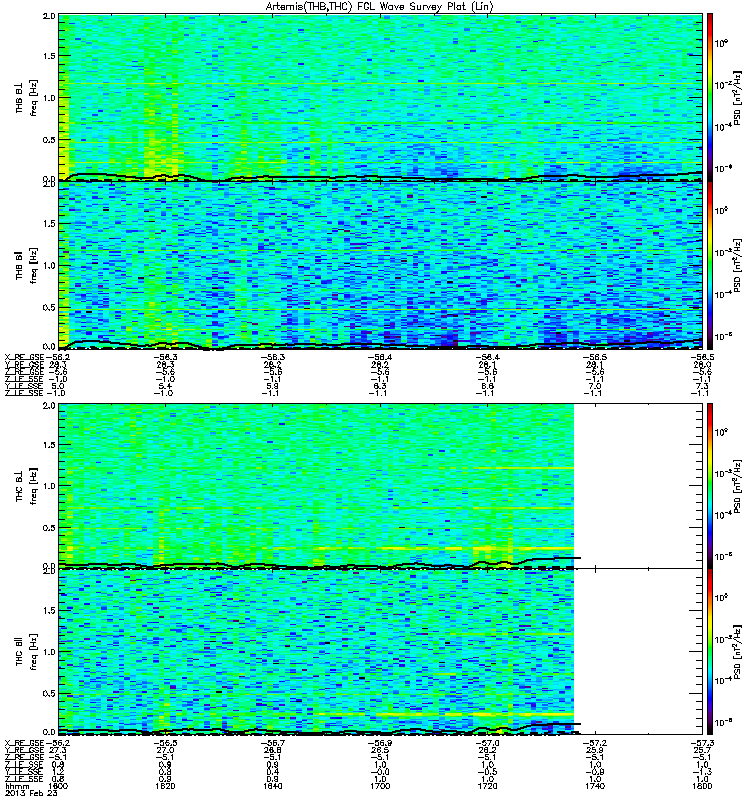Click the -57.3 X_RE_GSE value at the bottom right
750x800 pixels.
pos(703,743)
